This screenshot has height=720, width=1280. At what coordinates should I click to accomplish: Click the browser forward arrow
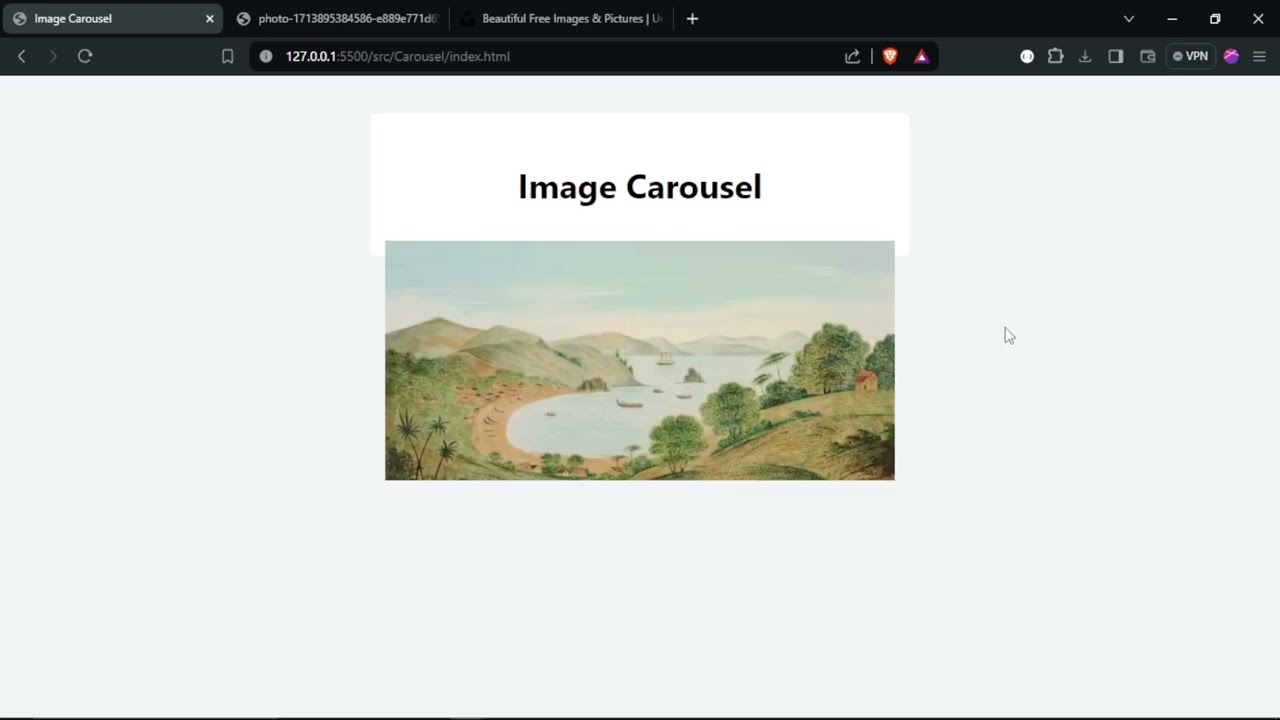click(53, 56)
